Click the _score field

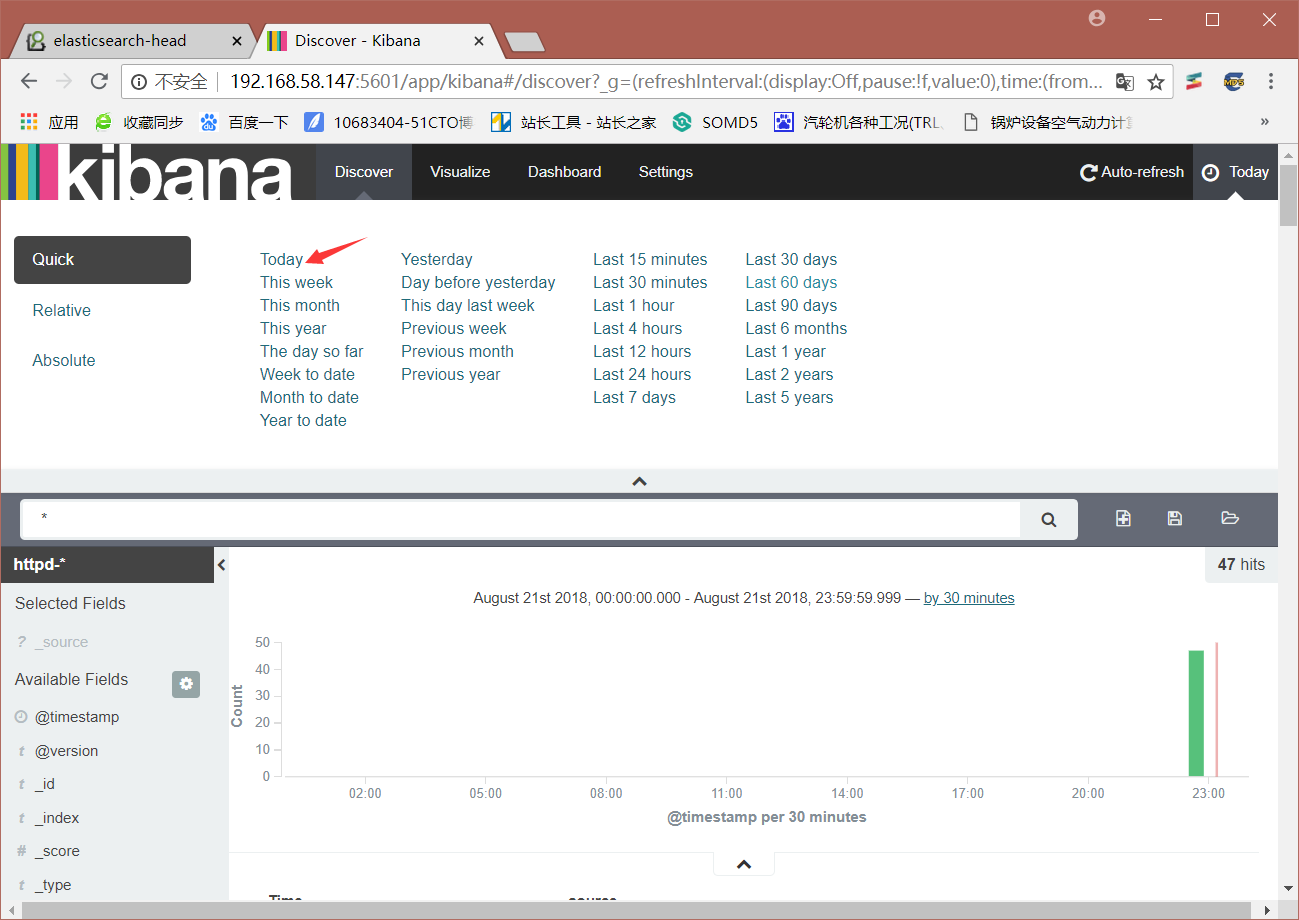click(x=57, y=852)
